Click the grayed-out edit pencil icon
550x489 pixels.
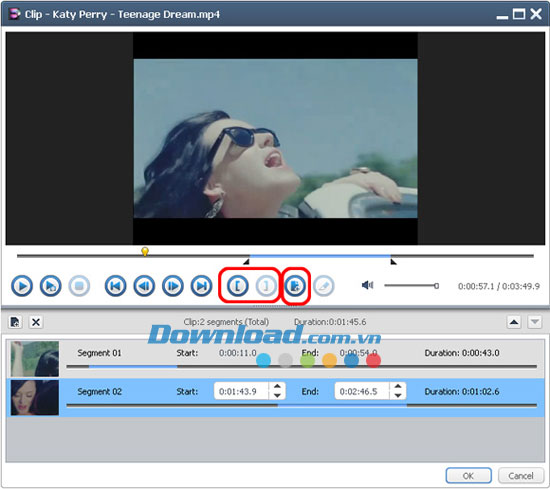pyautogui.click(x=324, y=286)
